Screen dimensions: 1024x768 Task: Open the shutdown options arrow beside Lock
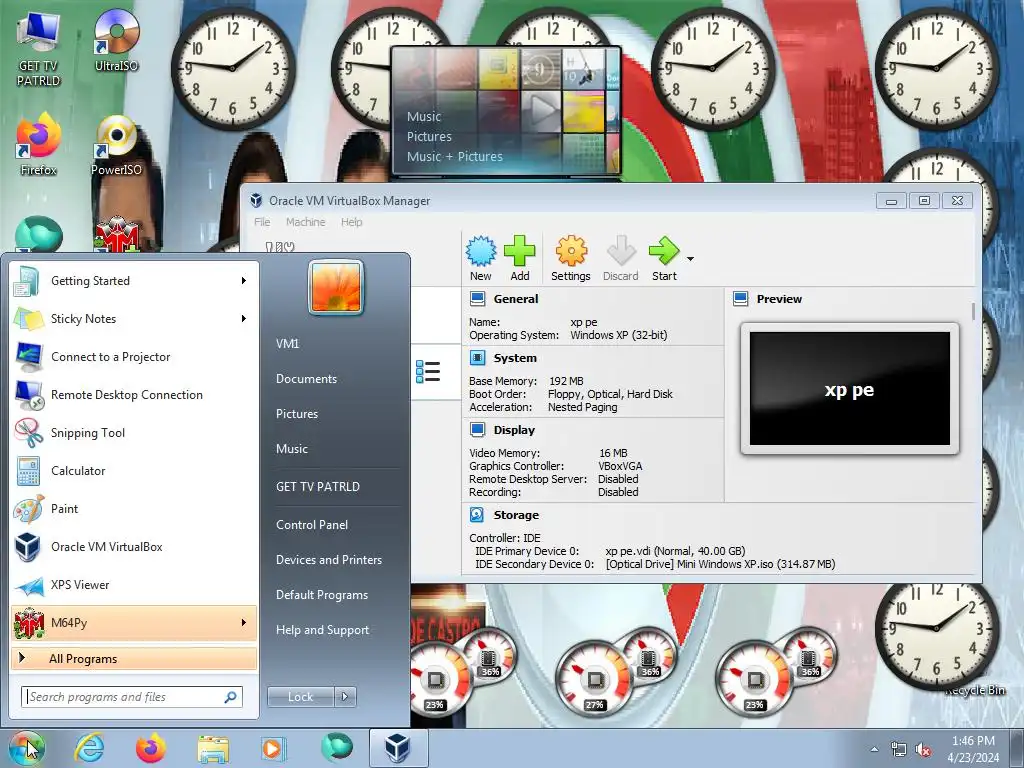(345, 697)
